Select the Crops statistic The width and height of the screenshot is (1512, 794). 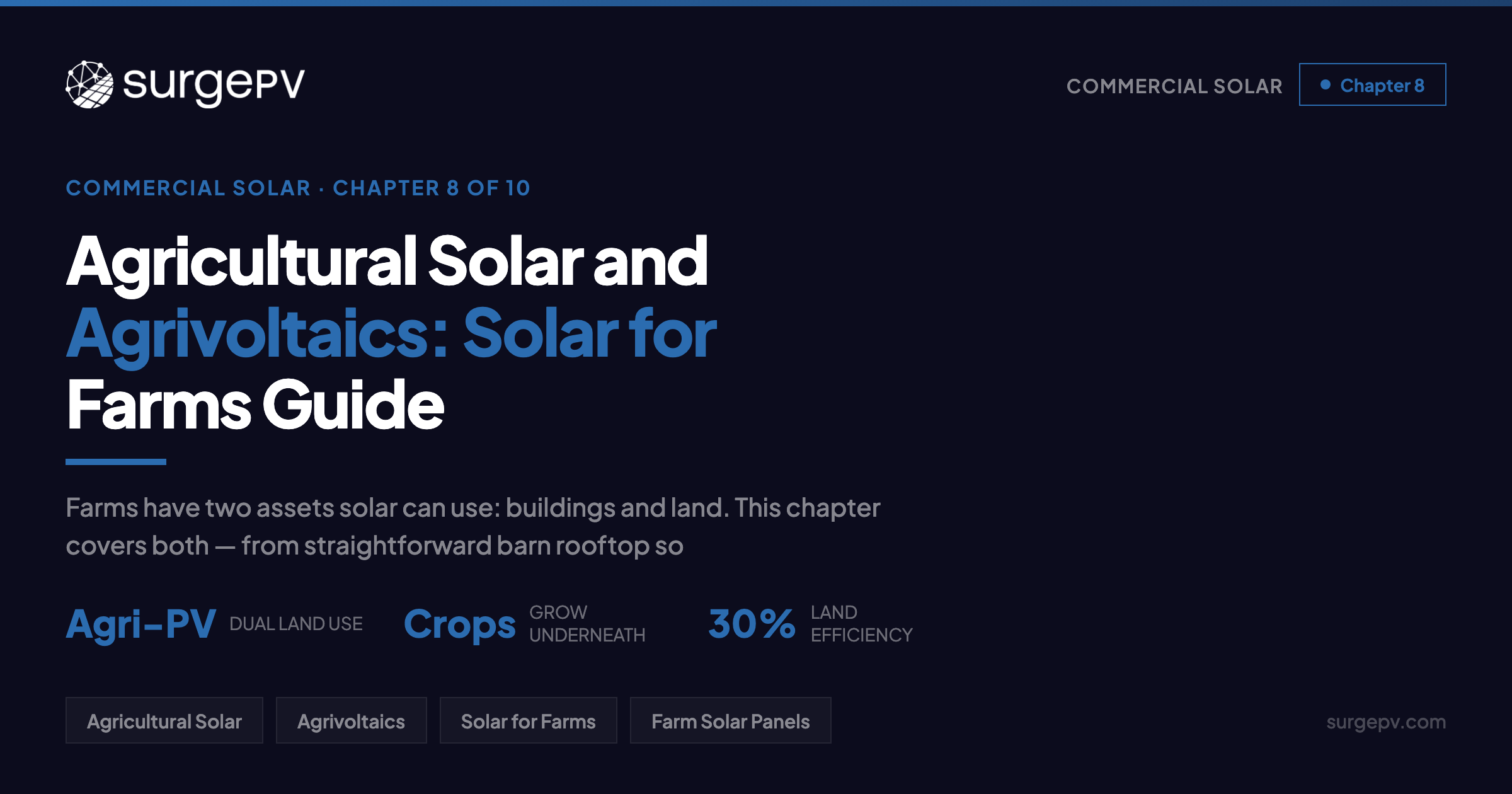point(461,624)
